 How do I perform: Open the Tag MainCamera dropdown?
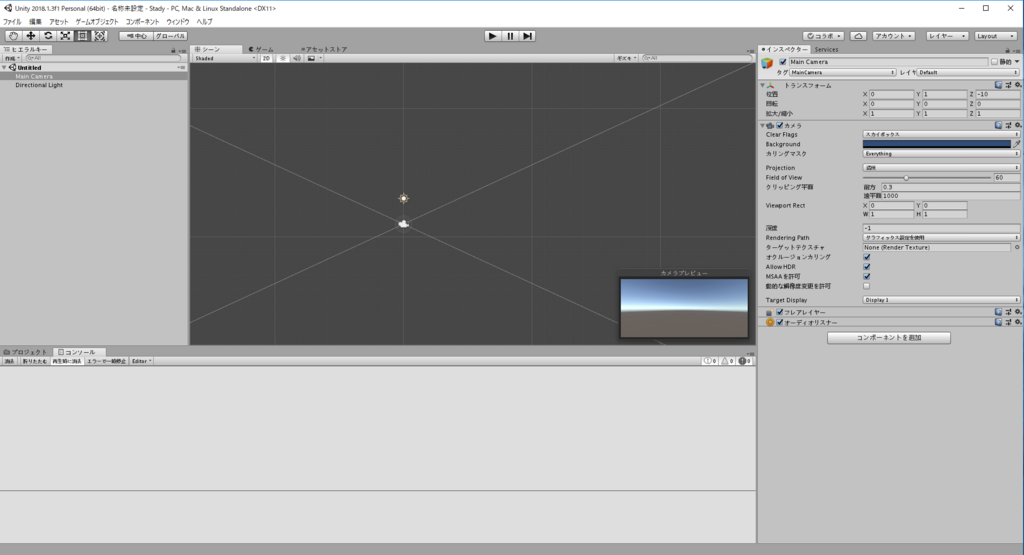(842, 72)
